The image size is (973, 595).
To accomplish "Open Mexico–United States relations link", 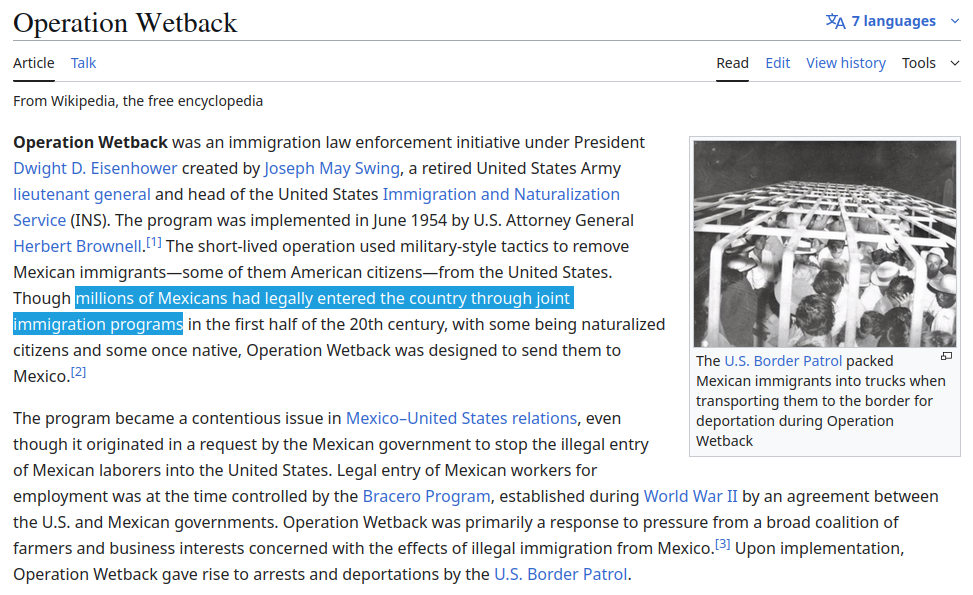I will point(461,418).
